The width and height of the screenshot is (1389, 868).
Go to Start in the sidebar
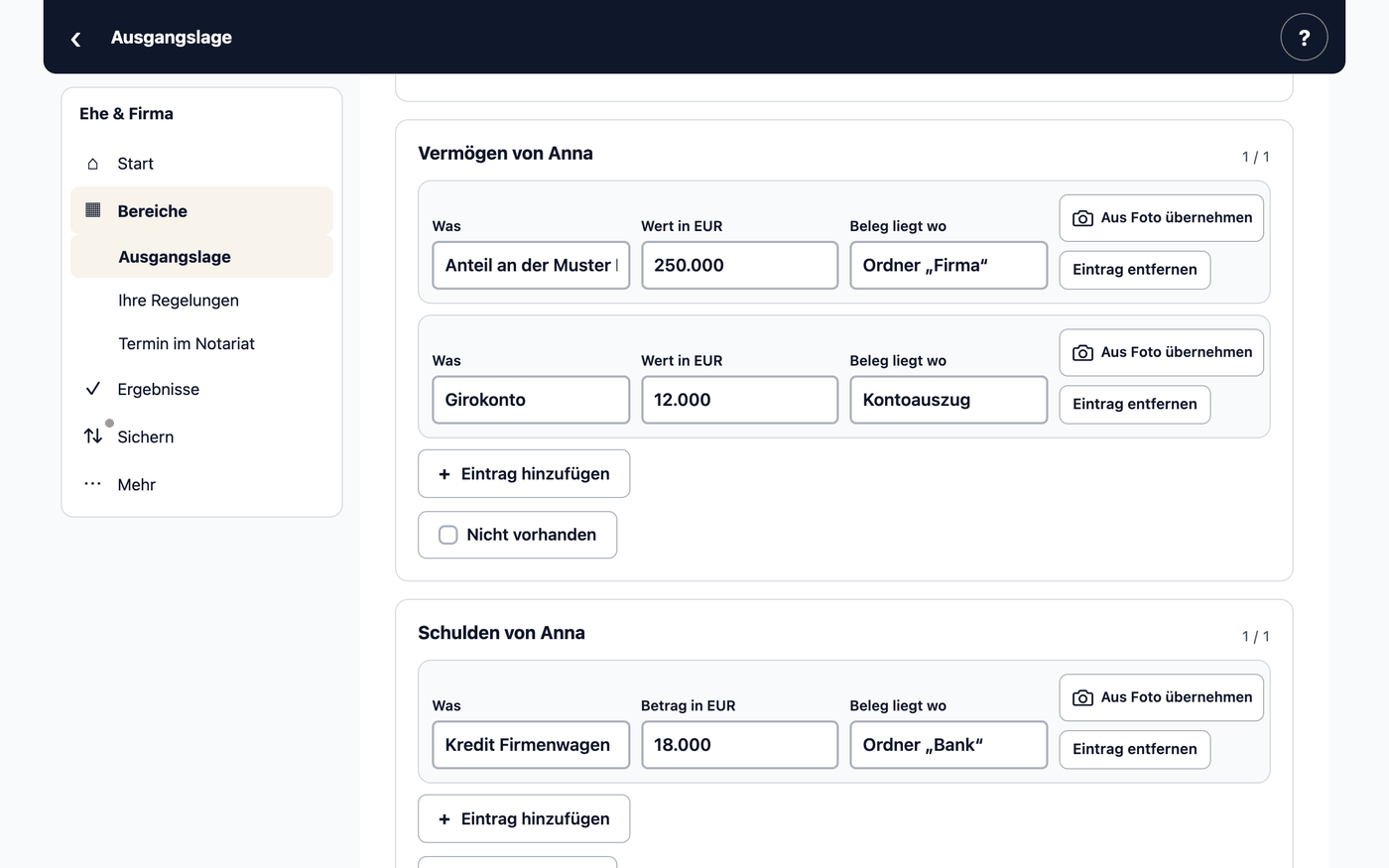pyautogui.click(x=201, y=164)
